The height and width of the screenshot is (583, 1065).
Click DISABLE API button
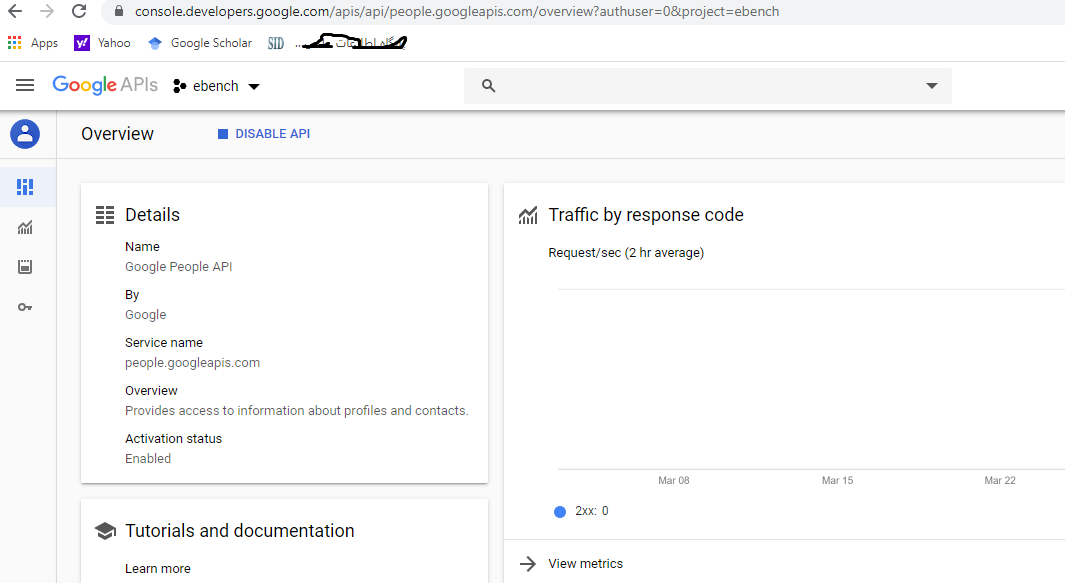[x=264, y=134]
